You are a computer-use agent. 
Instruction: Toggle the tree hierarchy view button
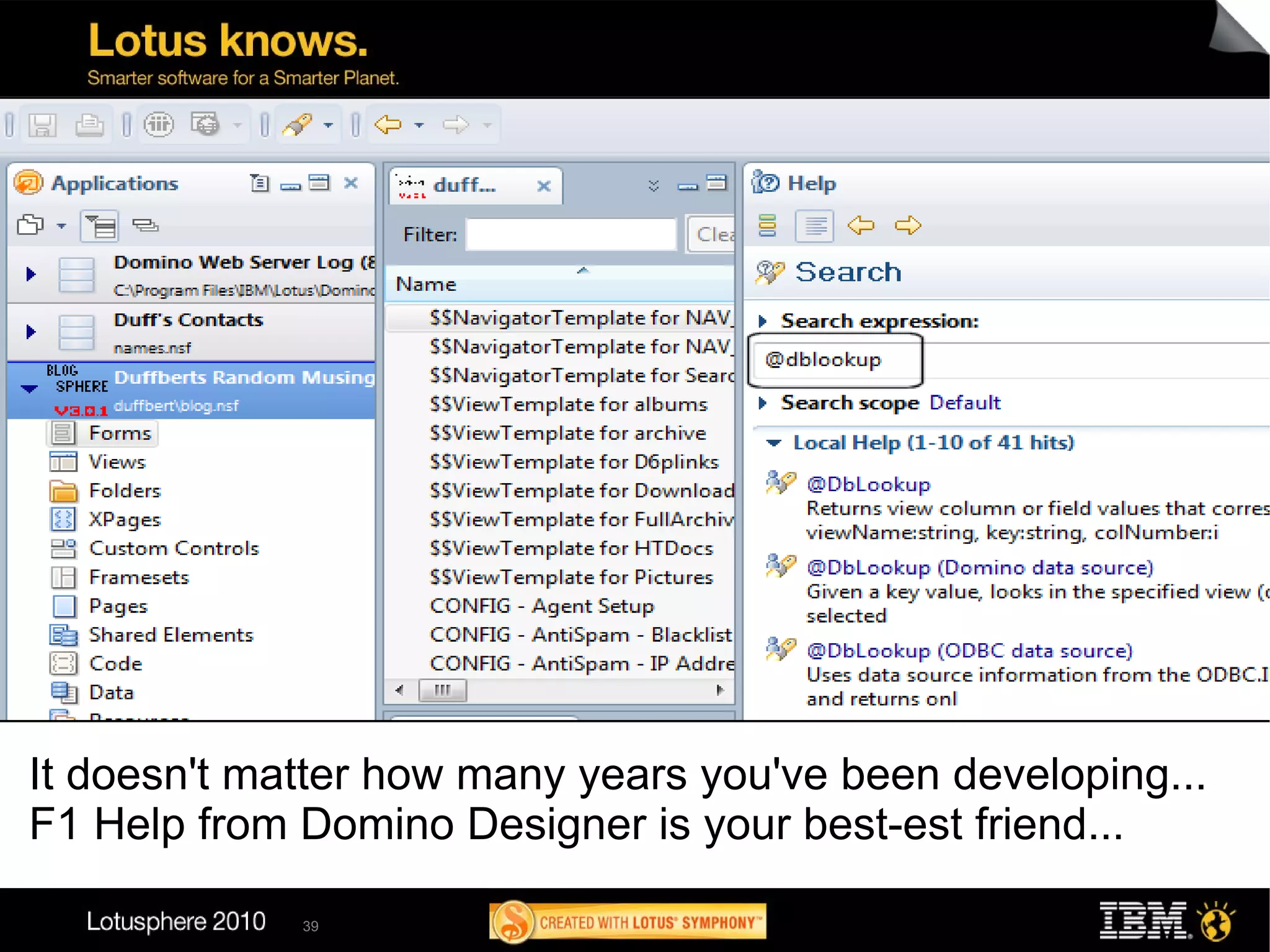click(99, 226)
